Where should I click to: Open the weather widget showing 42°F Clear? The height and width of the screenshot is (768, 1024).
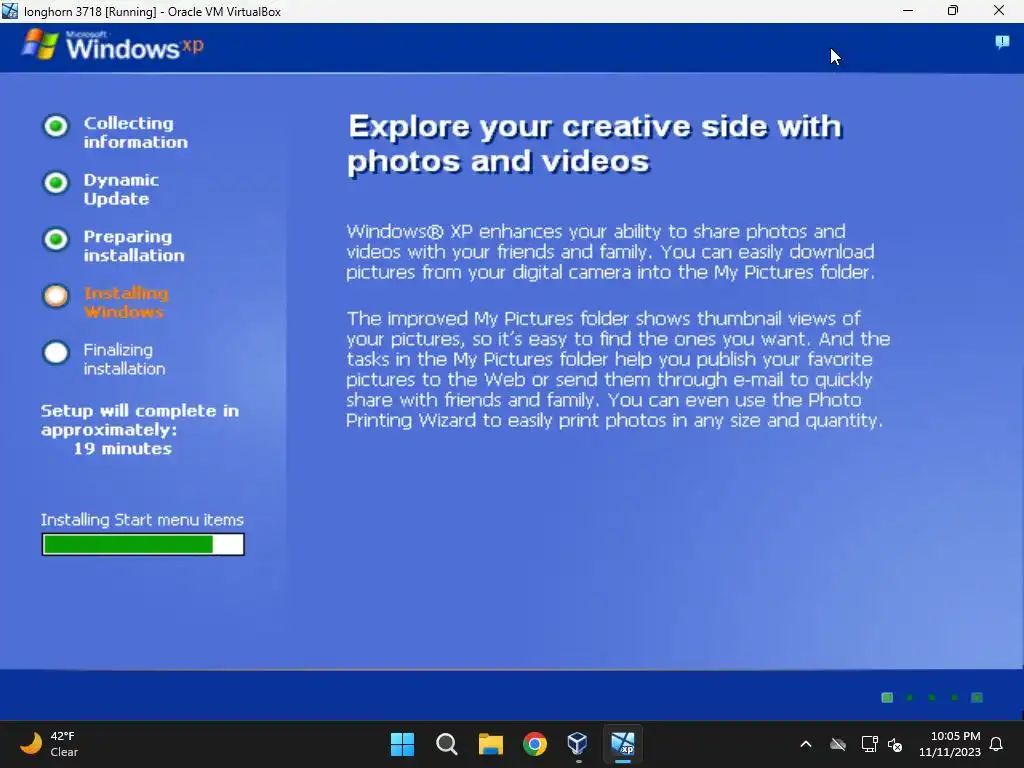point(49,744)
